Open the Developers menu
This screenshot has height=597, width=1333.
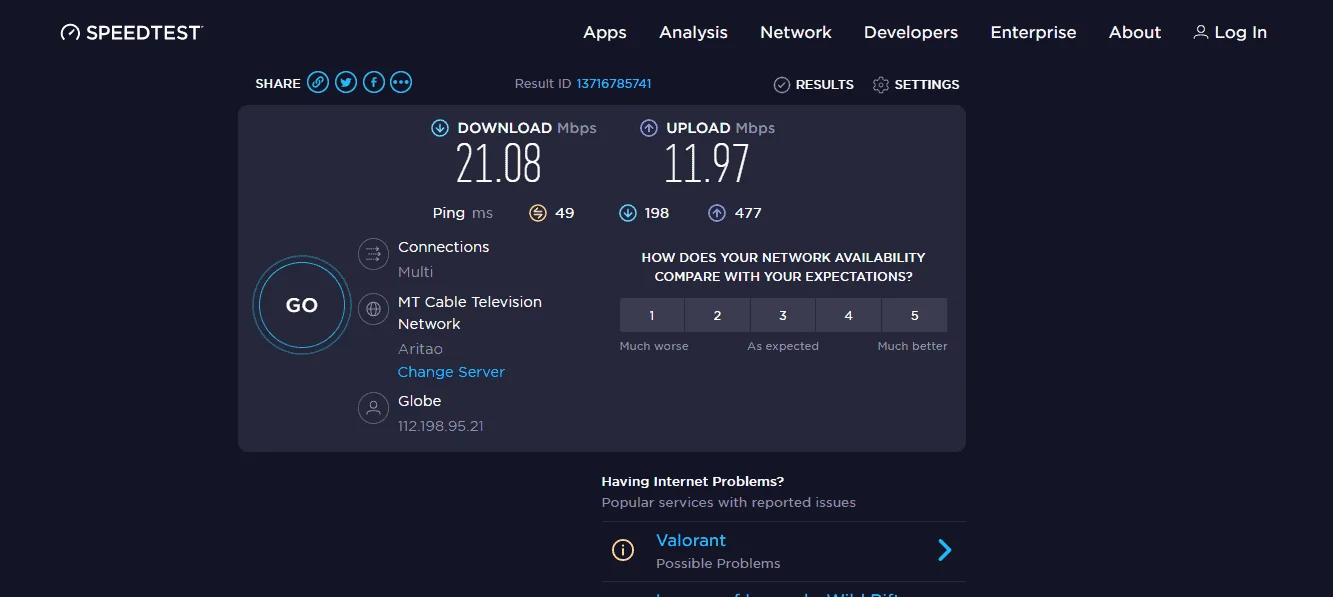point(911,32)
